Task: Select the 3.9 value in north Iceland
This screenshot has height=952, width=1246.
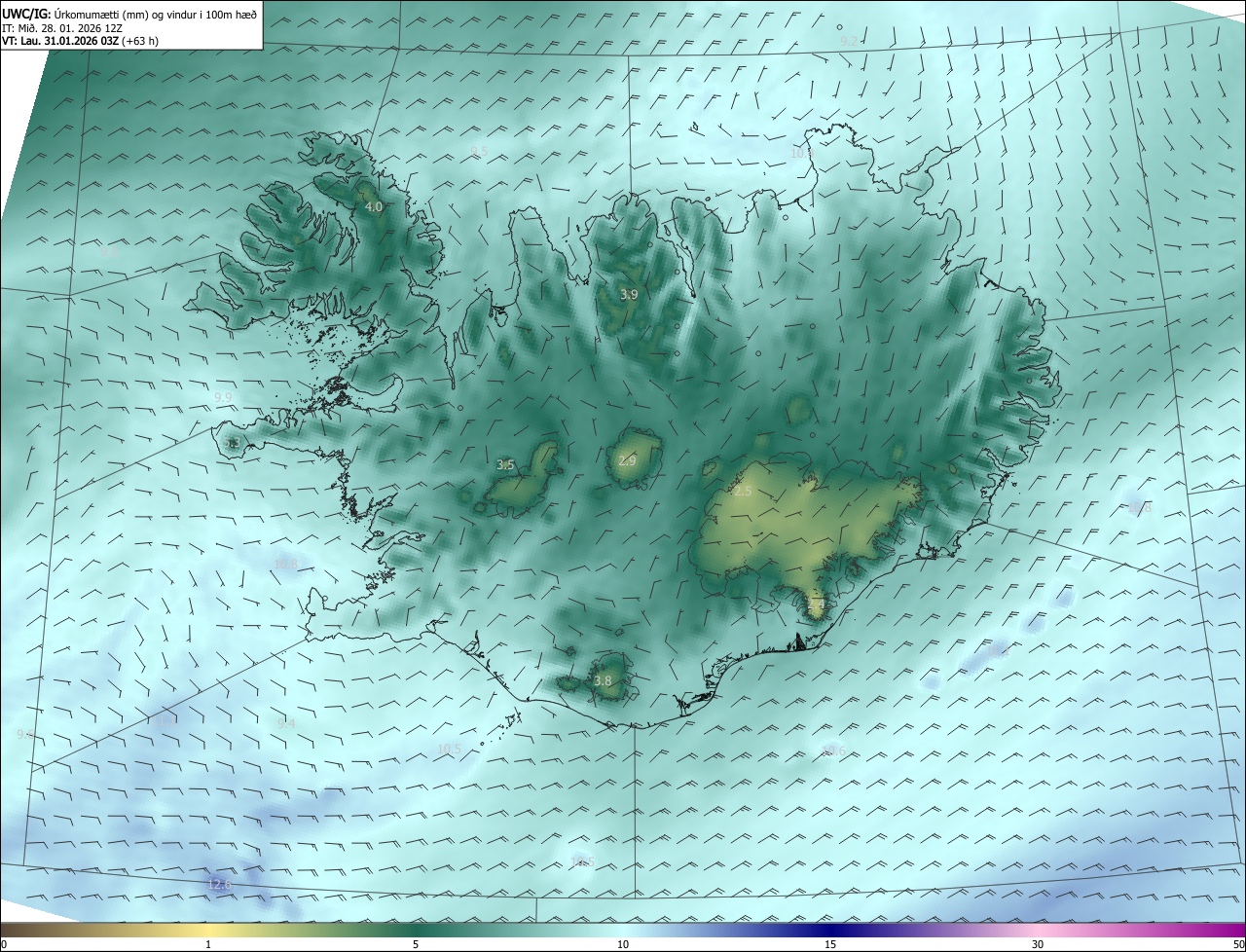Action: point(630,294)
